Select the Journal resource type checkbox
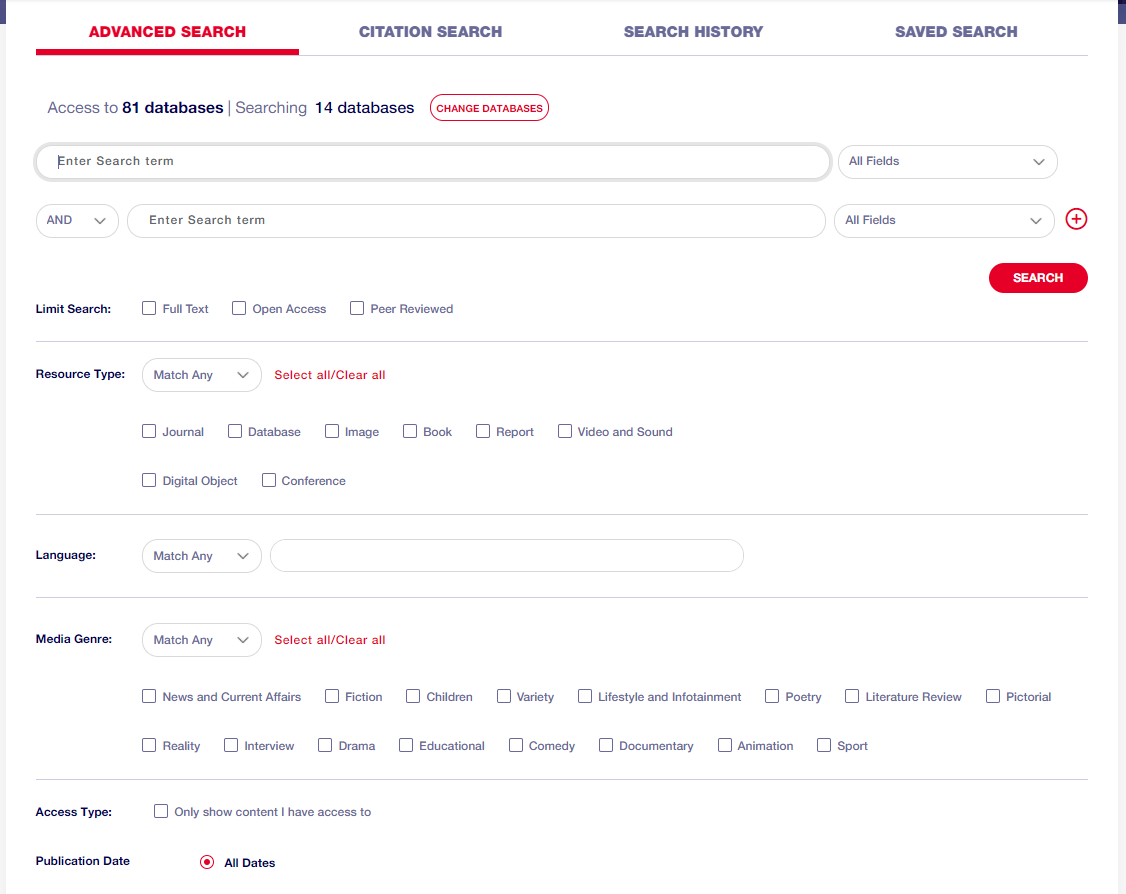This screenshot has width=1126, height=894. [x=149, y=432]
